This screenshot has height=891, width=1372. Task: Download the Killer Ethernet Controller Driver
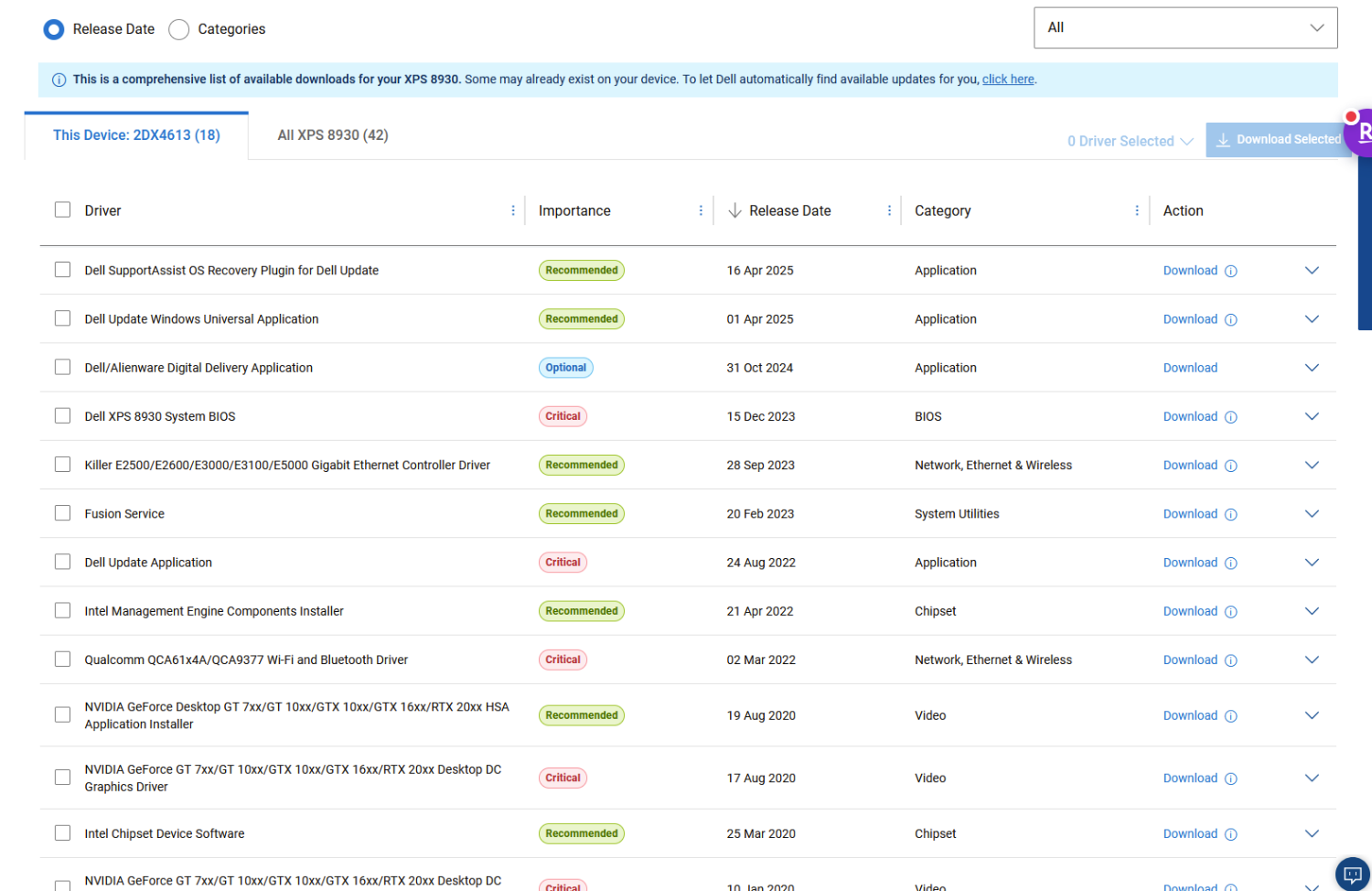(x=1190, y=465)
